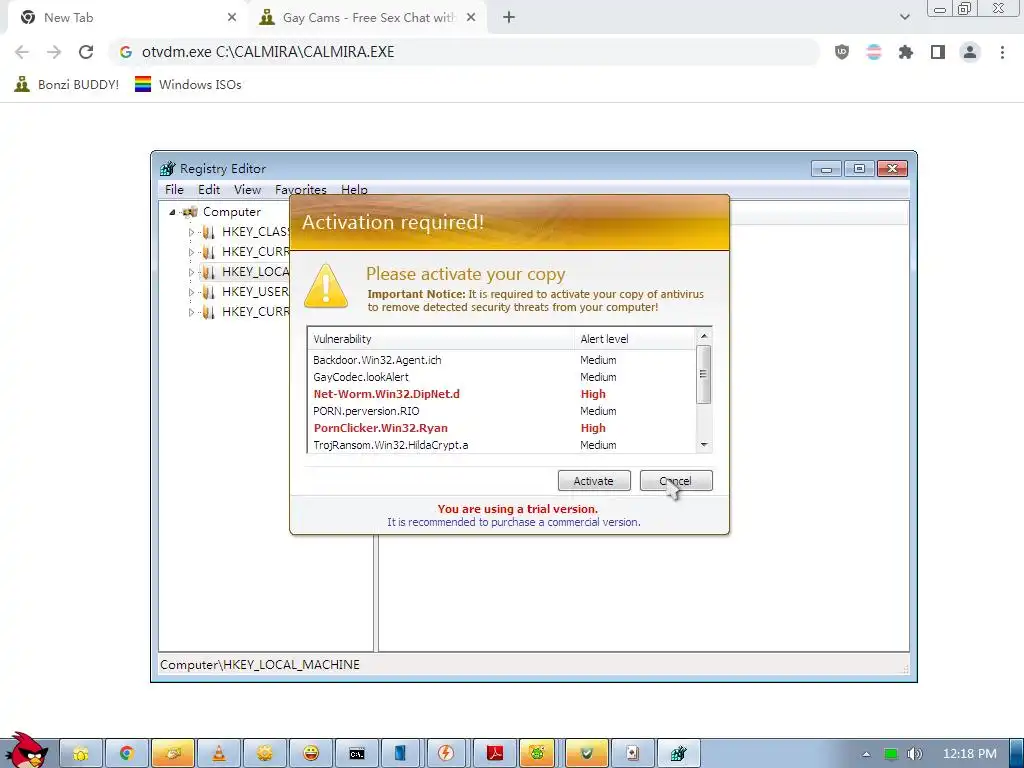1024x768 pixels.
Task: Open a new browser tab
Action: pyautogui.click(x=509, y=18)
